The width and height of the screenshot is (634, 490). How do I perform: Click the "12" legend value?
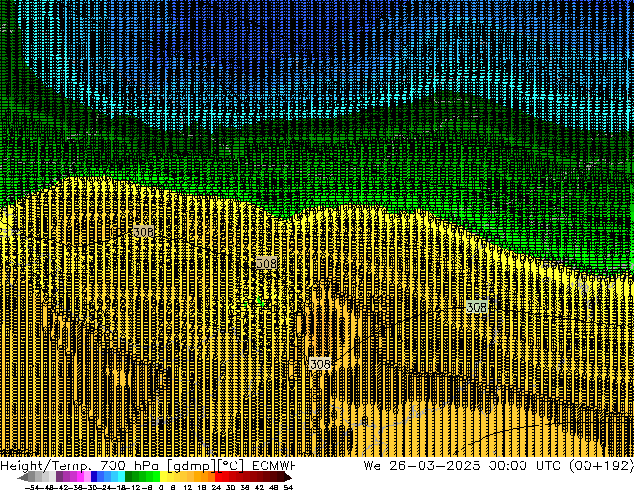[x=187, y=487]
